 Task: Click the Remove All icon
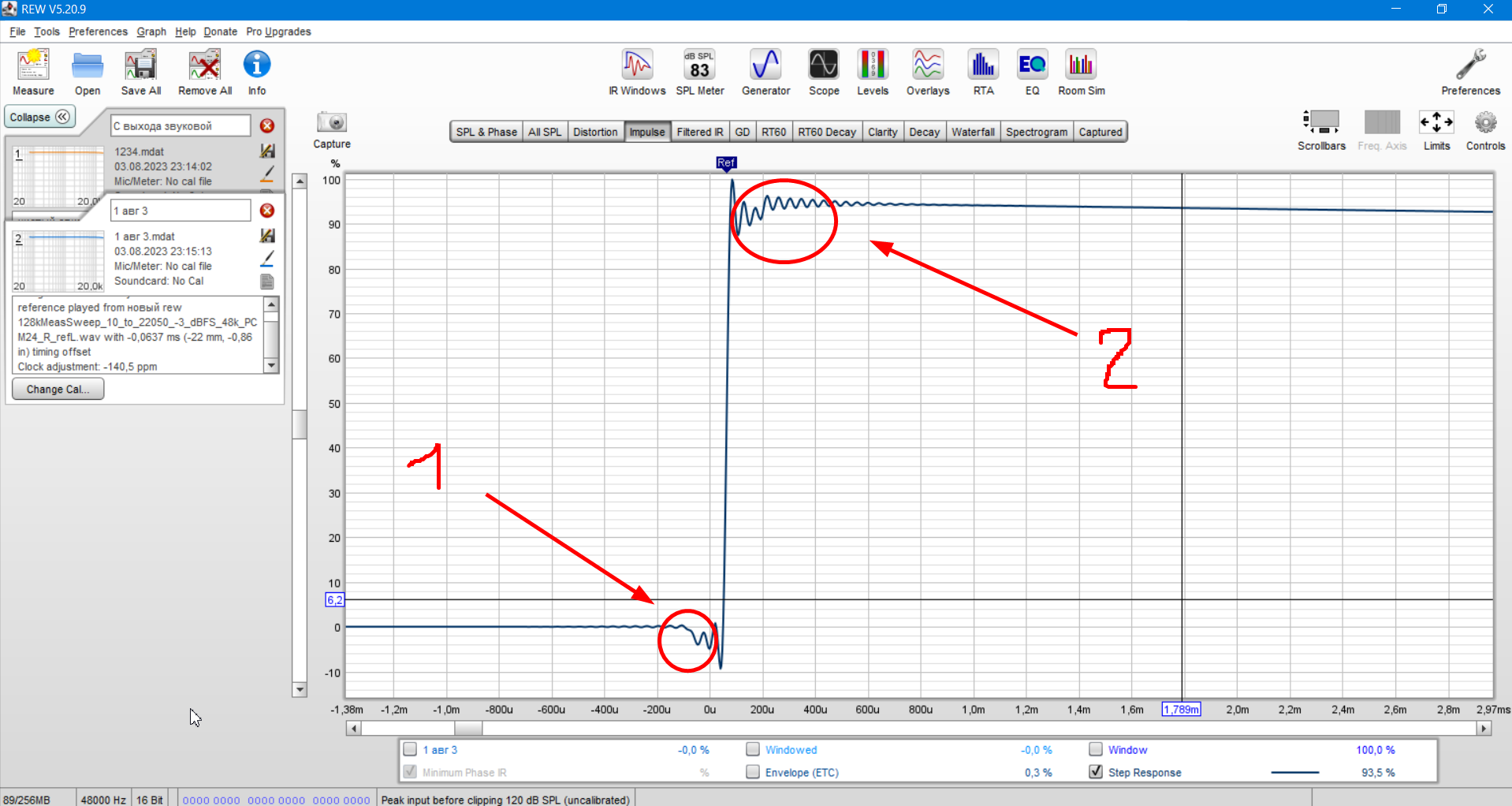coord(205,65)
